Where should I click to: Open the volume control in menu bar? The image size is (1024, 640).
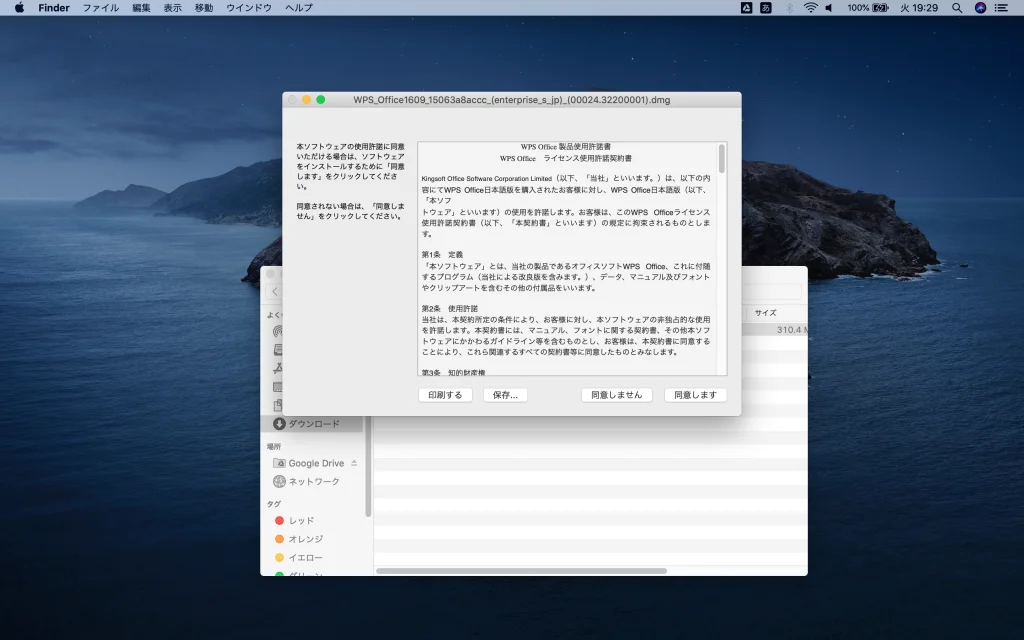coord(829,8)
